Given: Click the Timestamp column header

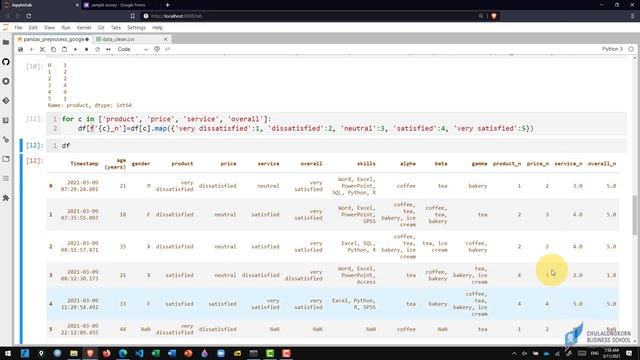Looking at the screenshot, I should pos(84,164).
